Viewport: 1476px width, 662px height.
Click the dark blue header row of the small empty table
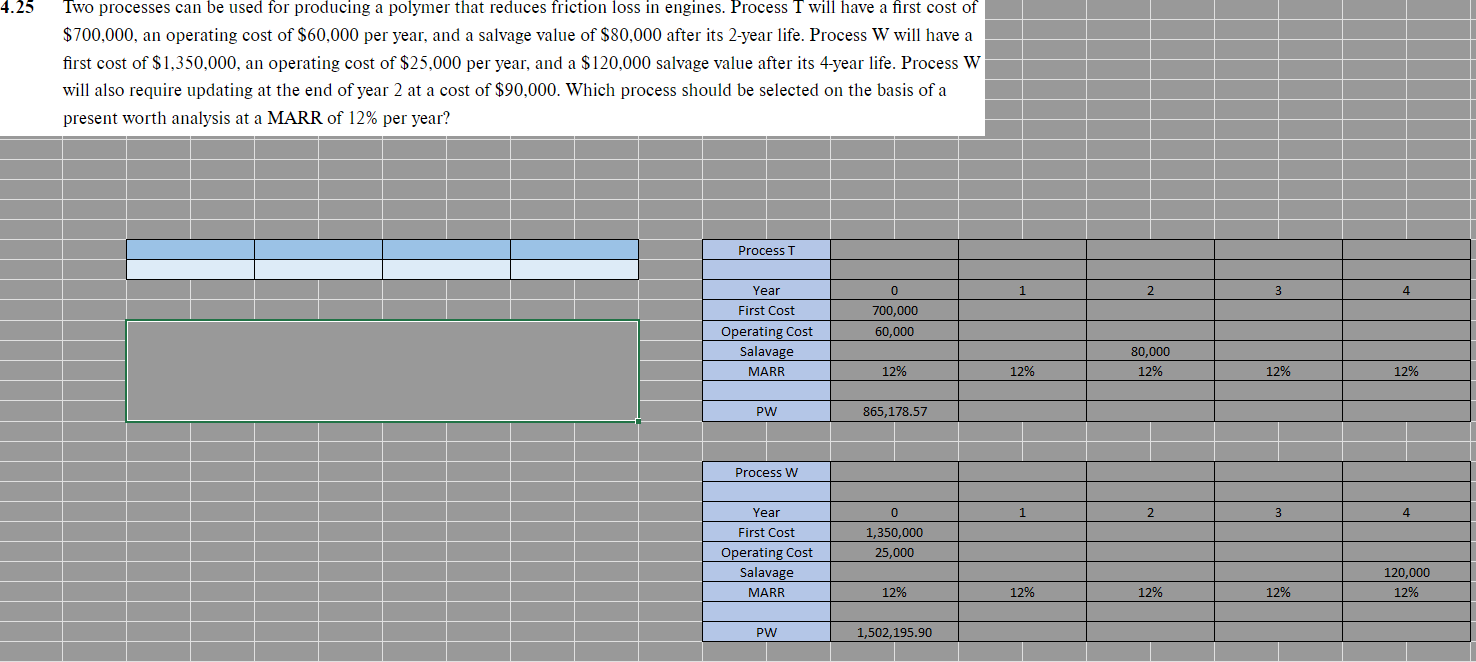pyautogui.click(x=382, y=247)
